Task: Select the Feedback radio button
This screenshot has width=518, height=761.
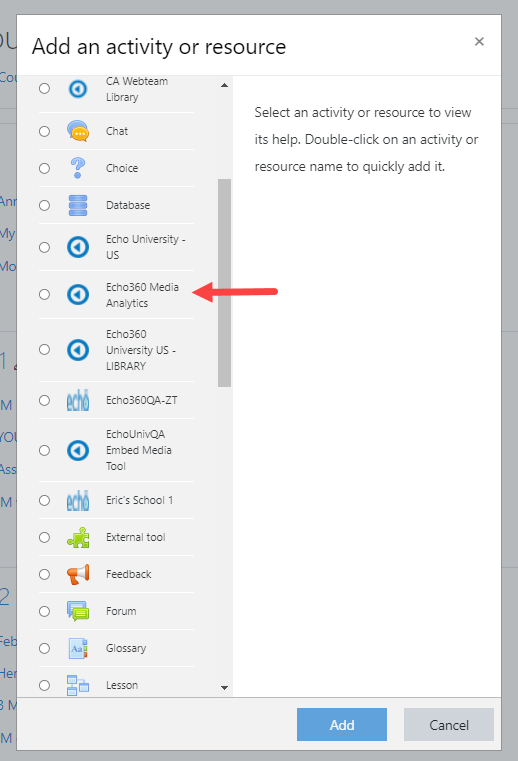Action: (44, 574)
